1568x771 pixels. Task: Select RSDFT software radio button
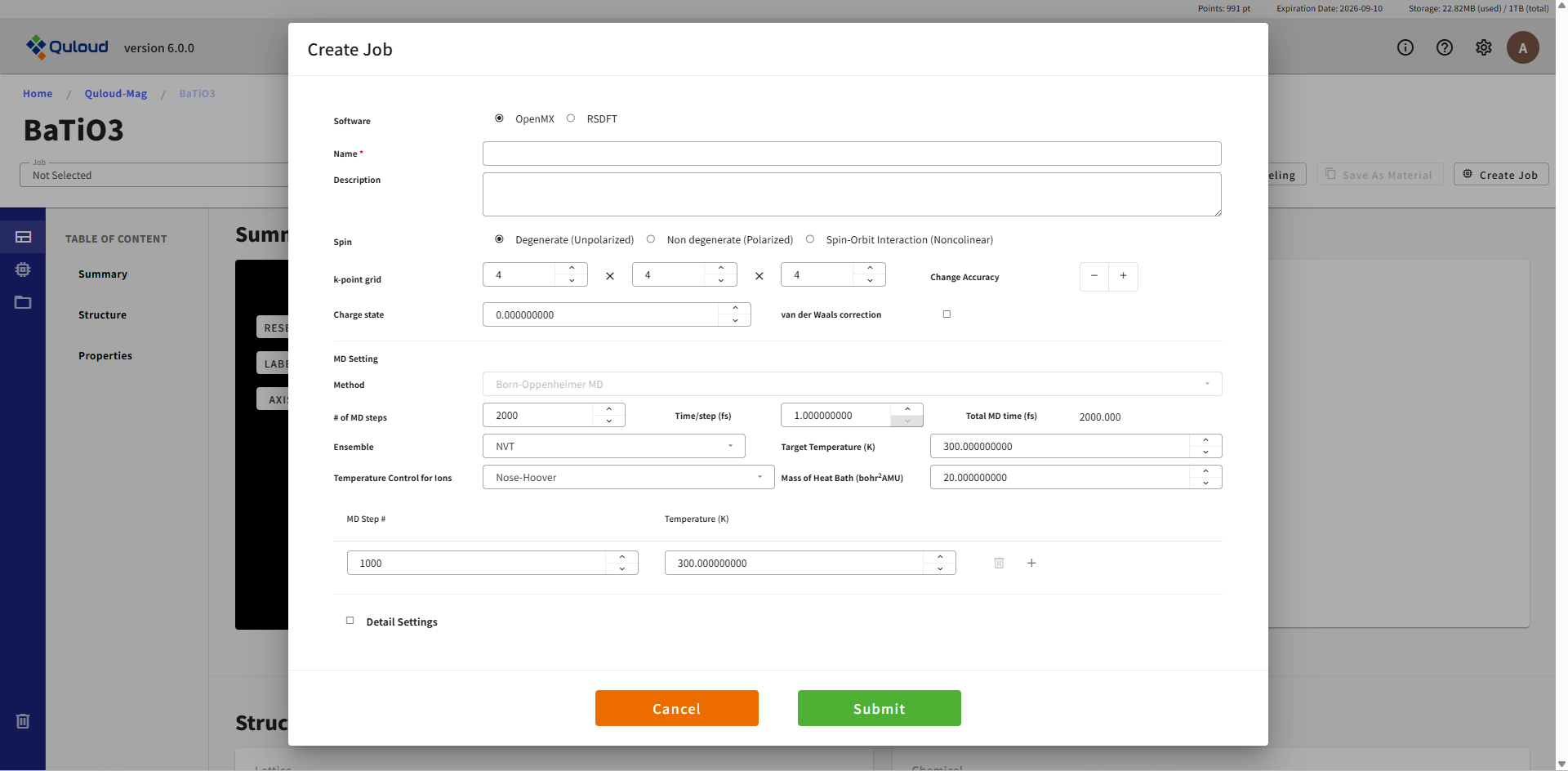tap(571, 118)
